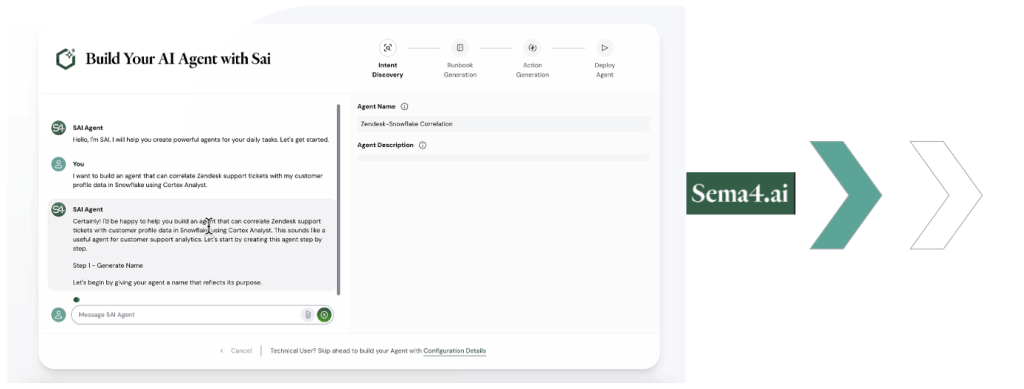Click the Agent Name text field
This screenshot has width=1024, height=389.
click(x=504, y=124)
